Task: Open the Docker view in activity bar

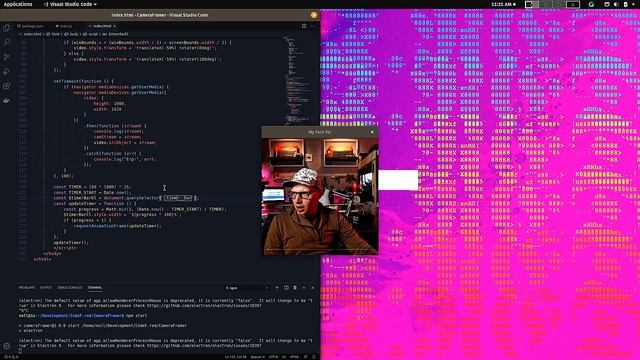Action: [x=7, y=100]
